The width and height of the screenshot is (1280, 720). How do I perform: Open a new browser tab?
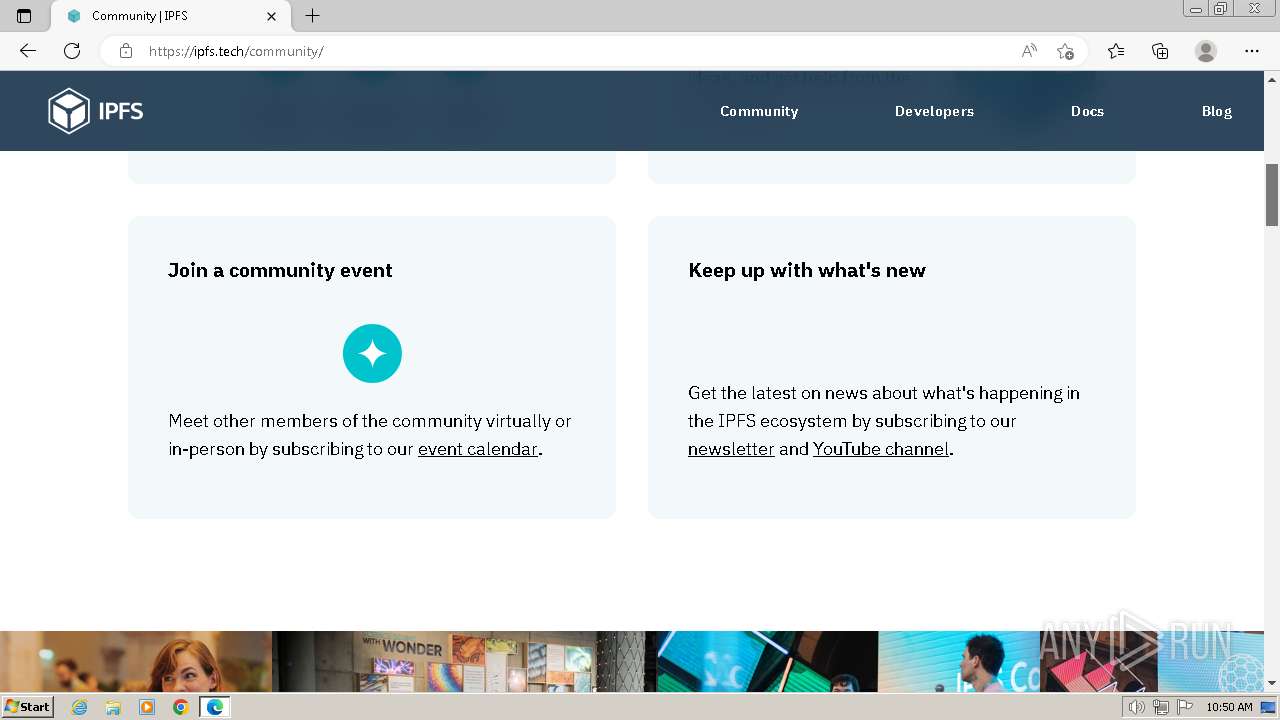point(313,16)
